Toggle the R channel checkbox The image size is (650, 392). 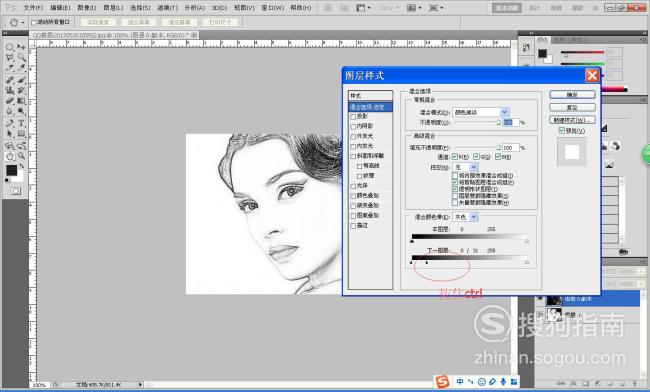[455, 157]
